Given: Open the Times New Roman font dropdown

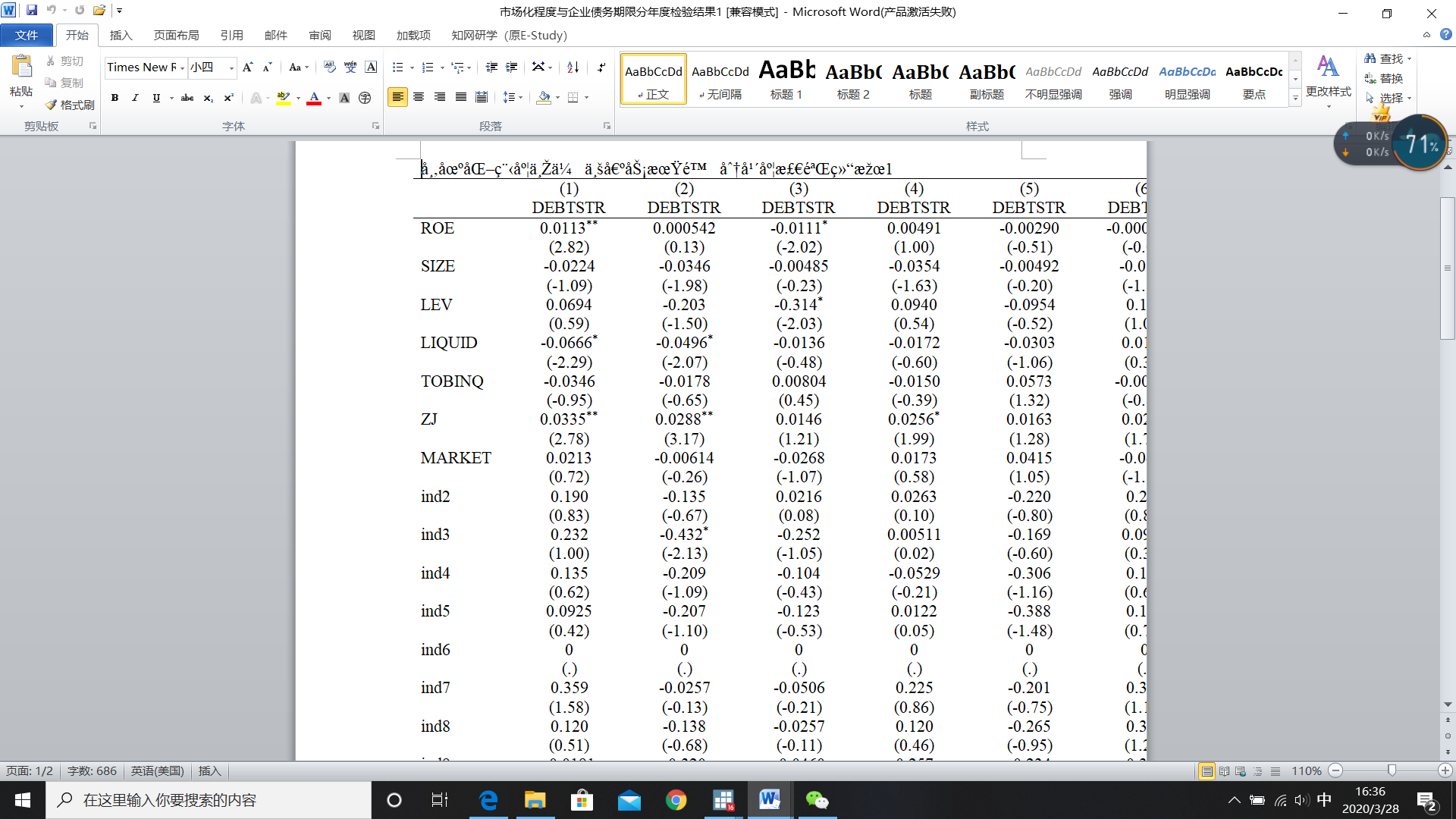Looking at the screenshot, I should [x=183, y=68].
